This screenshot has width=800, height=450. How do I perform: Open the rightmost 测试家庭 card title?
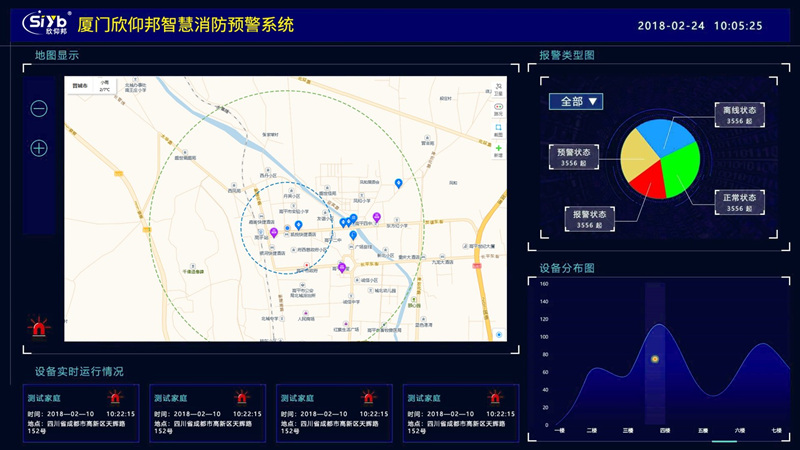(x=423, y=398)
